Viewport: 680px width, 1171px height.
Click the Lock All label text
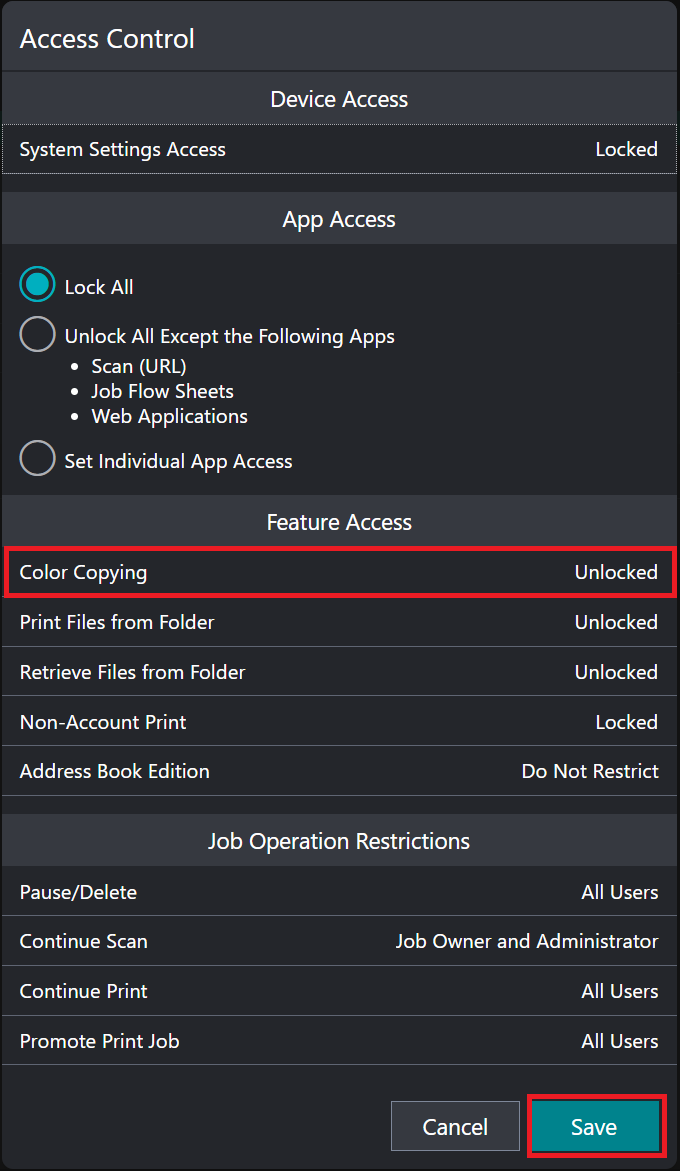(99, 287)
